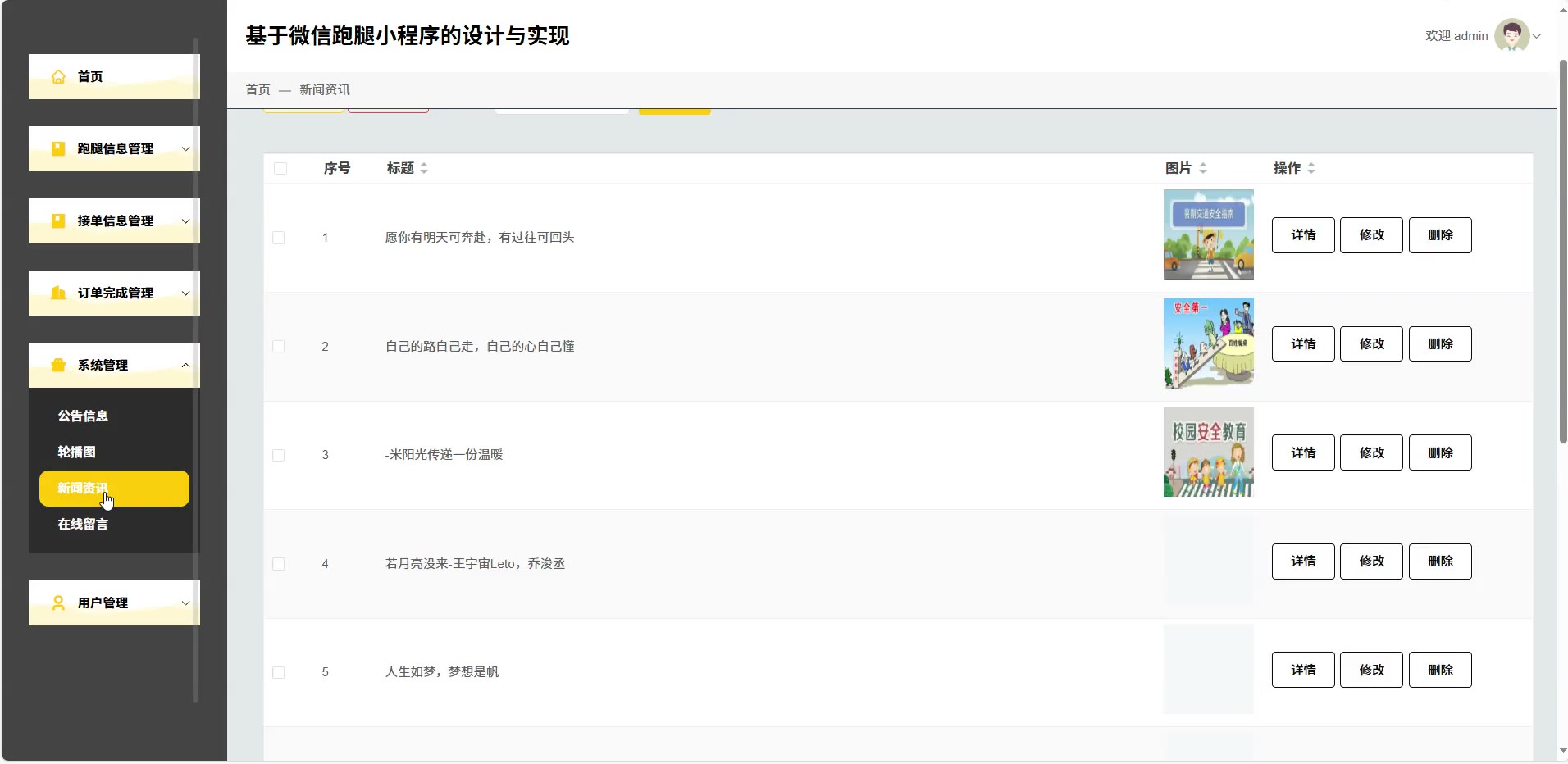Click the title 若月亮没来-王宇宙Leto，乔浚丞
The height and width of the screenshot is (764, 1568).
(x=476, y=564)
